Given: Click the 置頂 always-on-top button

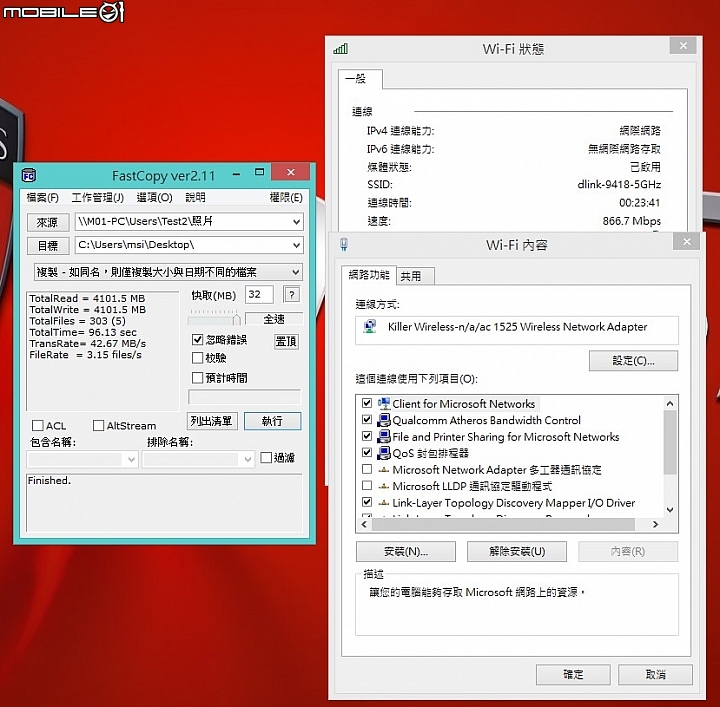Looking at the screenshot, I should (x=286, y=341).
